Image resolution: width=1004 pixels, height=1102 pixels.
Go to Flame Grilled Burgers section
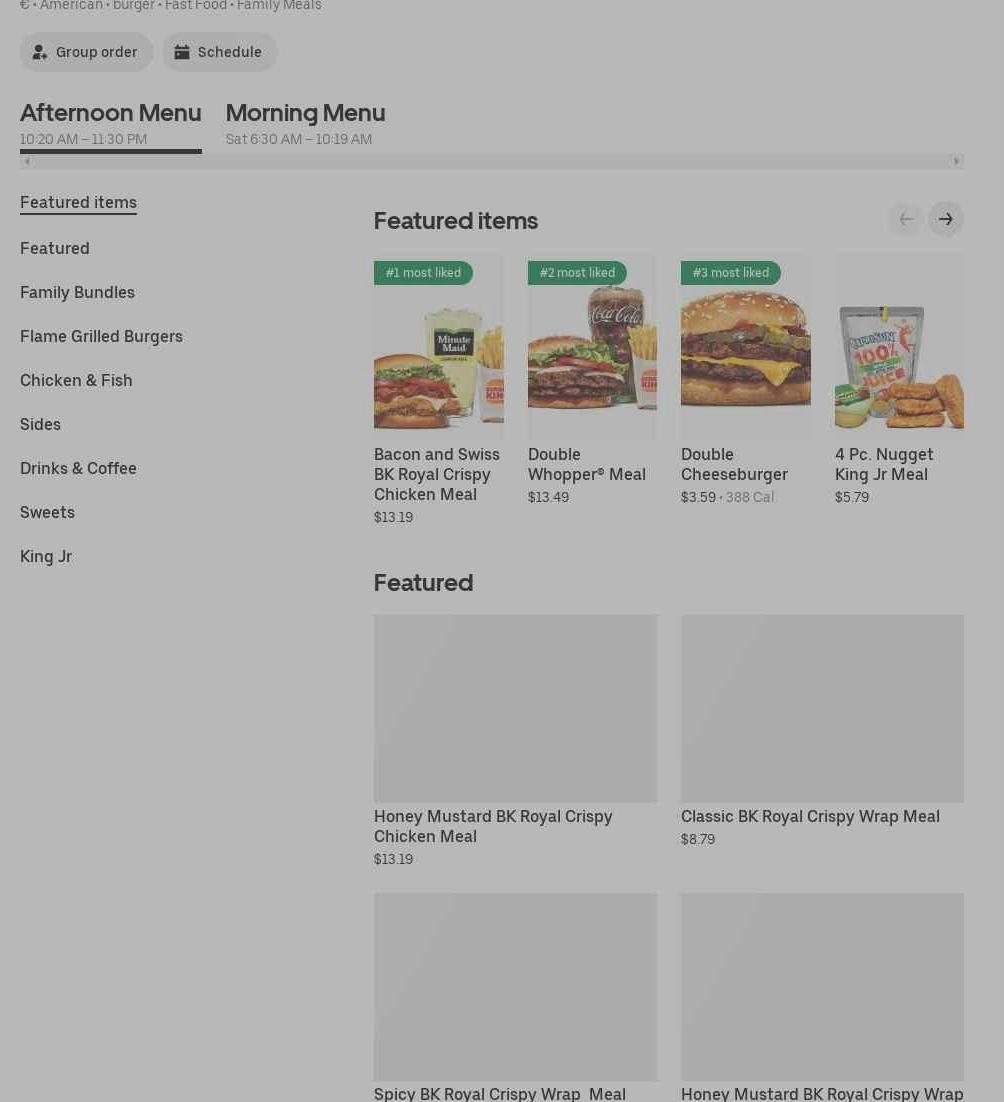tap(101, 336)
